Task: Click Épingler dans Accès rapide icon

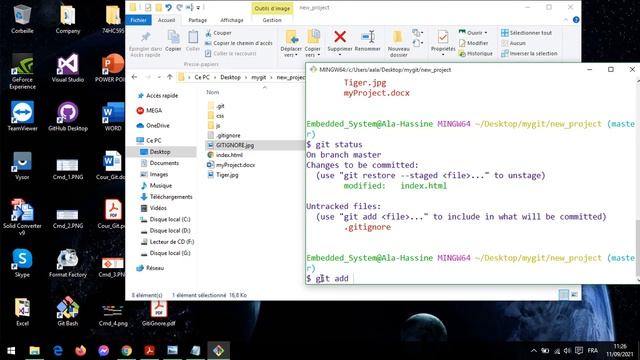Action: (x=145, y=43)
